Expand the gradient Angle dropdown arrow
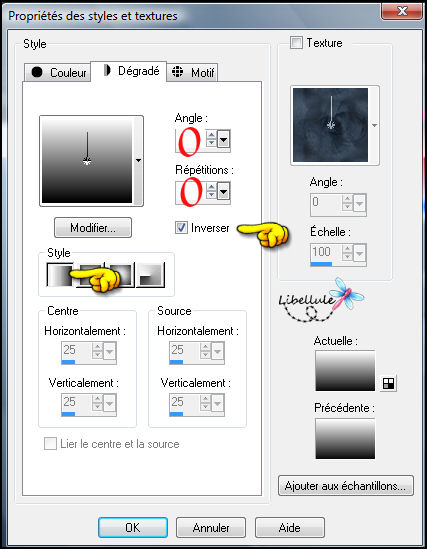The width and height of the screenshot is (427, 549). 223,140
